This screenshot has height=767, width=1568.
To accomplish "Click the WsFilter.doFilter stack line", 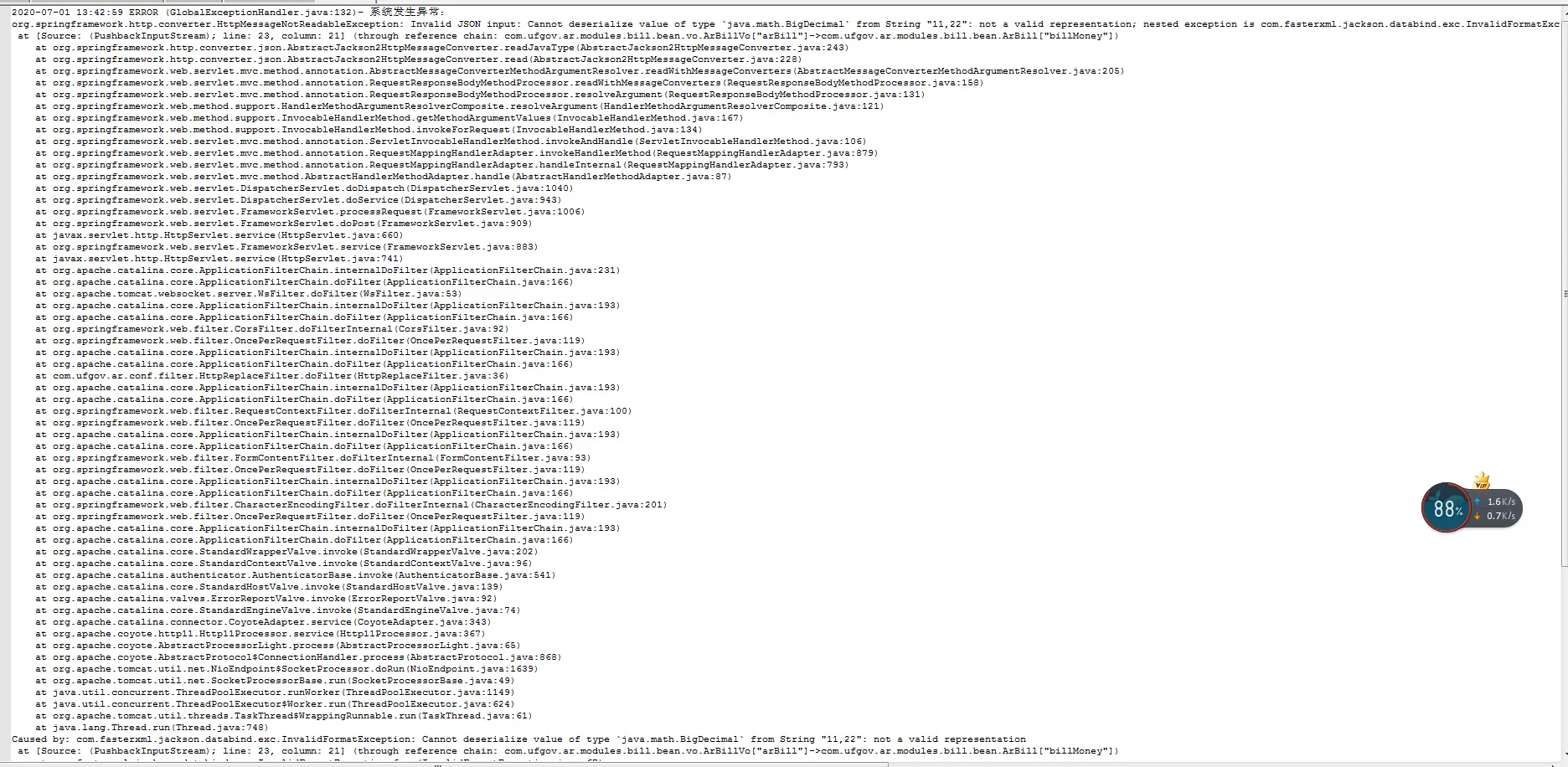I will (x=248, y=294).
